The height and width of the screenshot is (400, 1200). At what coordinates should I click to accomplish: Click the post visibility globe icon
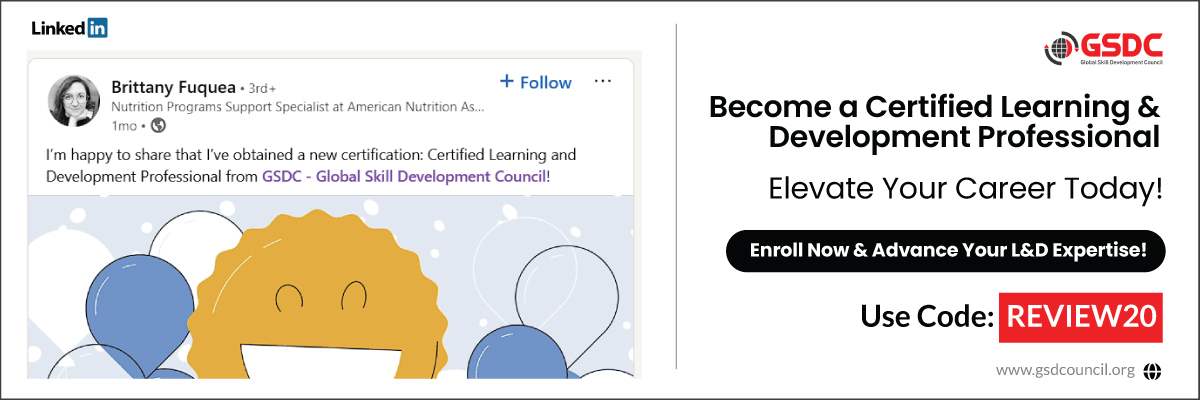click(158, 126)
